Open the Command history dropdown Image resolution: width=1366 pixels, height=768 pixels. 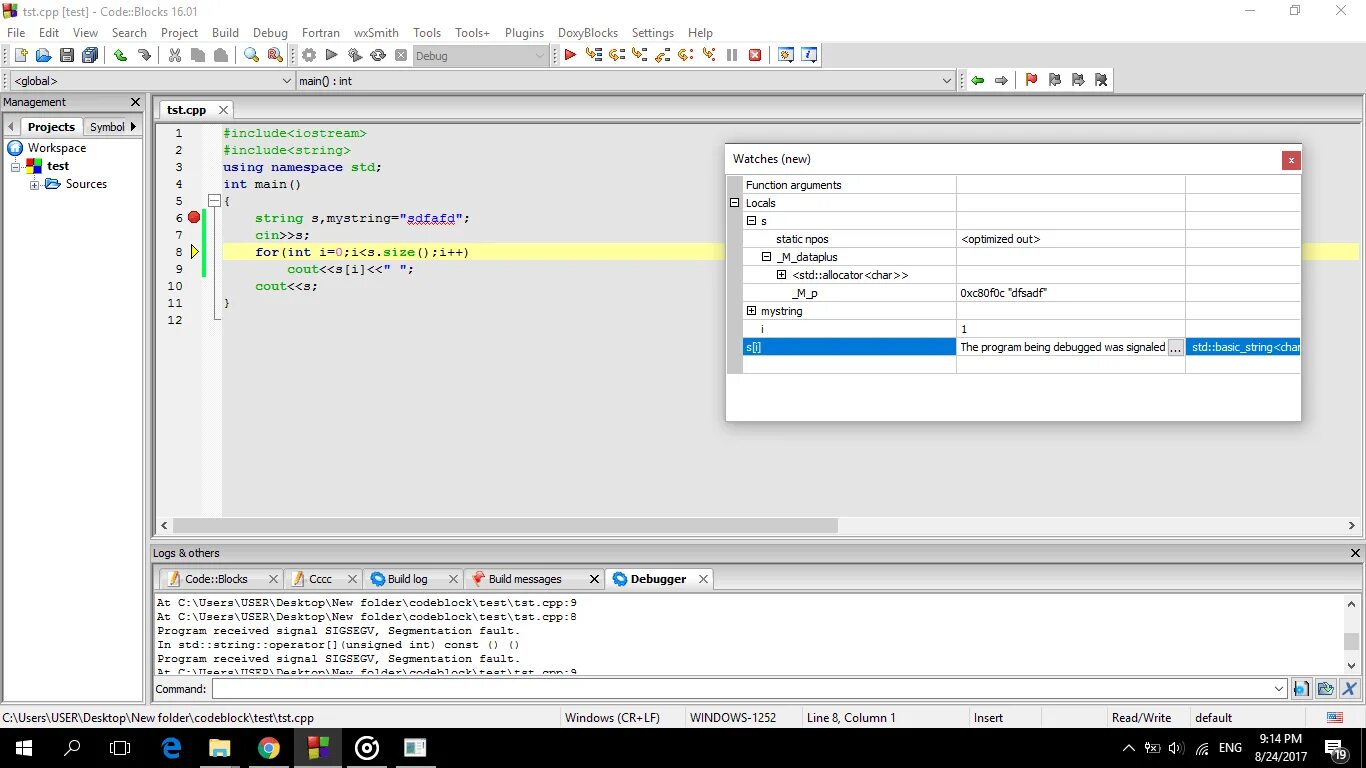click(x=1279, y=689)
